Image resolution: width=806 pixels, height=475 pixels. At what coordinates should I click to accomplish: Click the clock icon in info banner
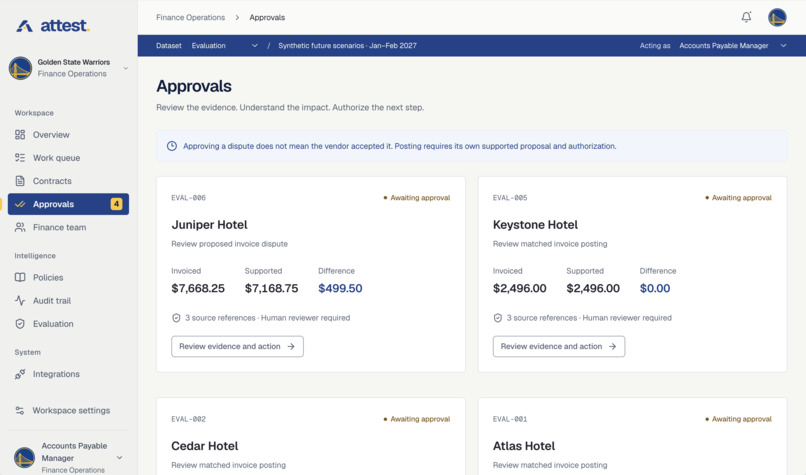(x=172, y=146)
